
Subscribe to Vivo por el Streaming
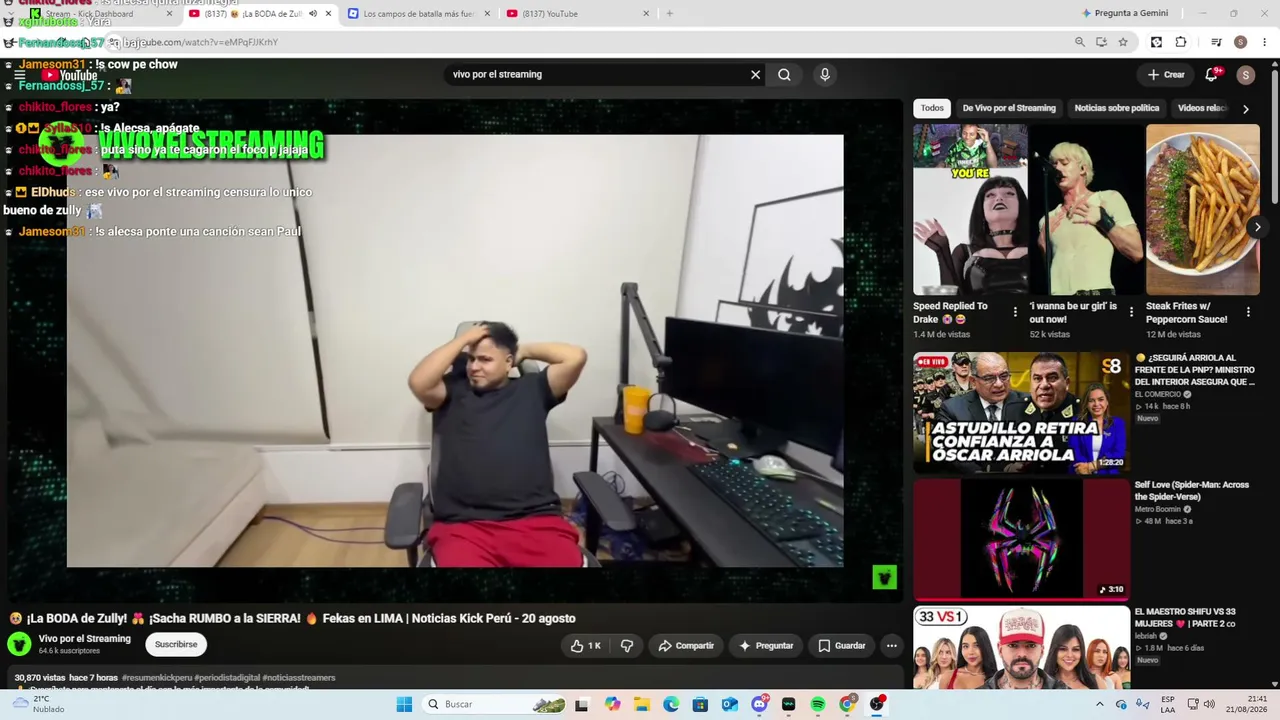point(176,645)
